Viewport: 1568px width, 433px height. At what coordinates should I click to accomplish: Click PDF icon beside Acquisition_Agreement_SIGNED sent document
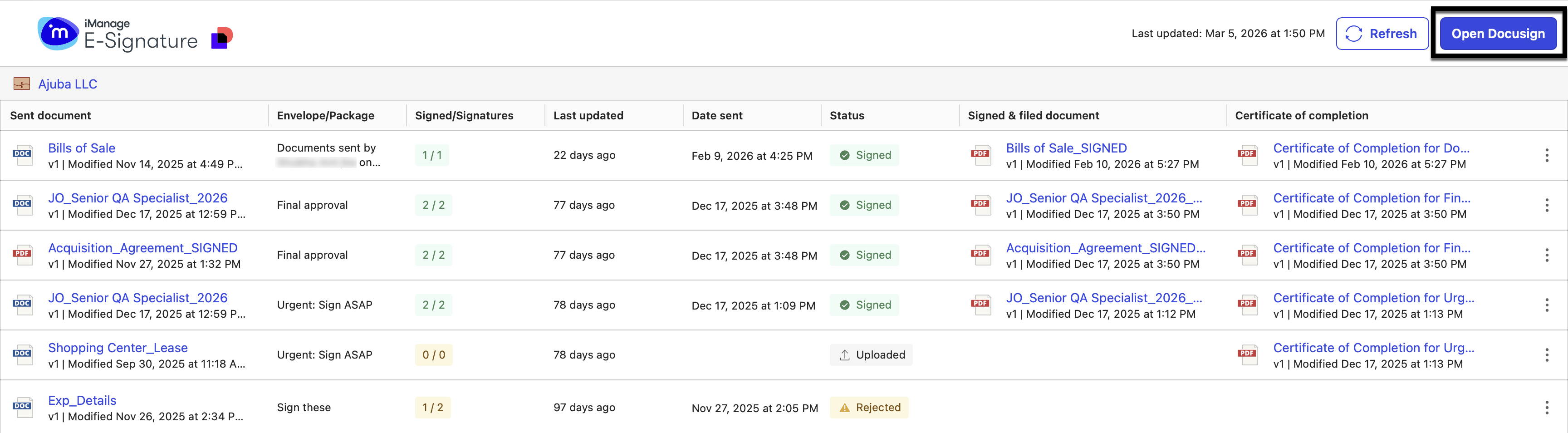coord(23,255)
